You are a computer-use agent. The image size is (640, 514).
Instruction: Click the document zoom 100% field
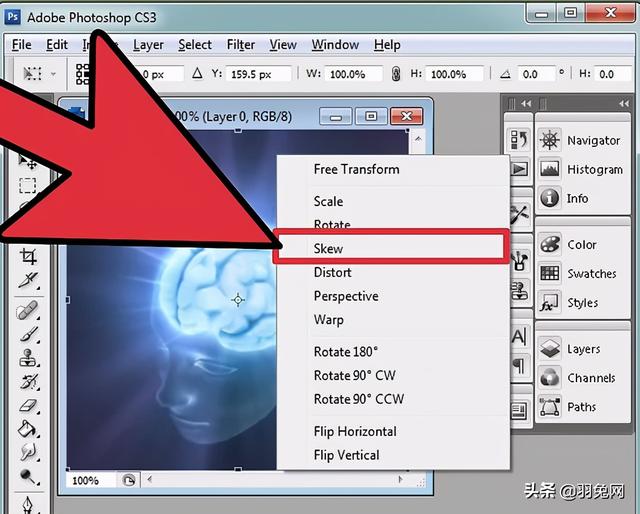91,480
